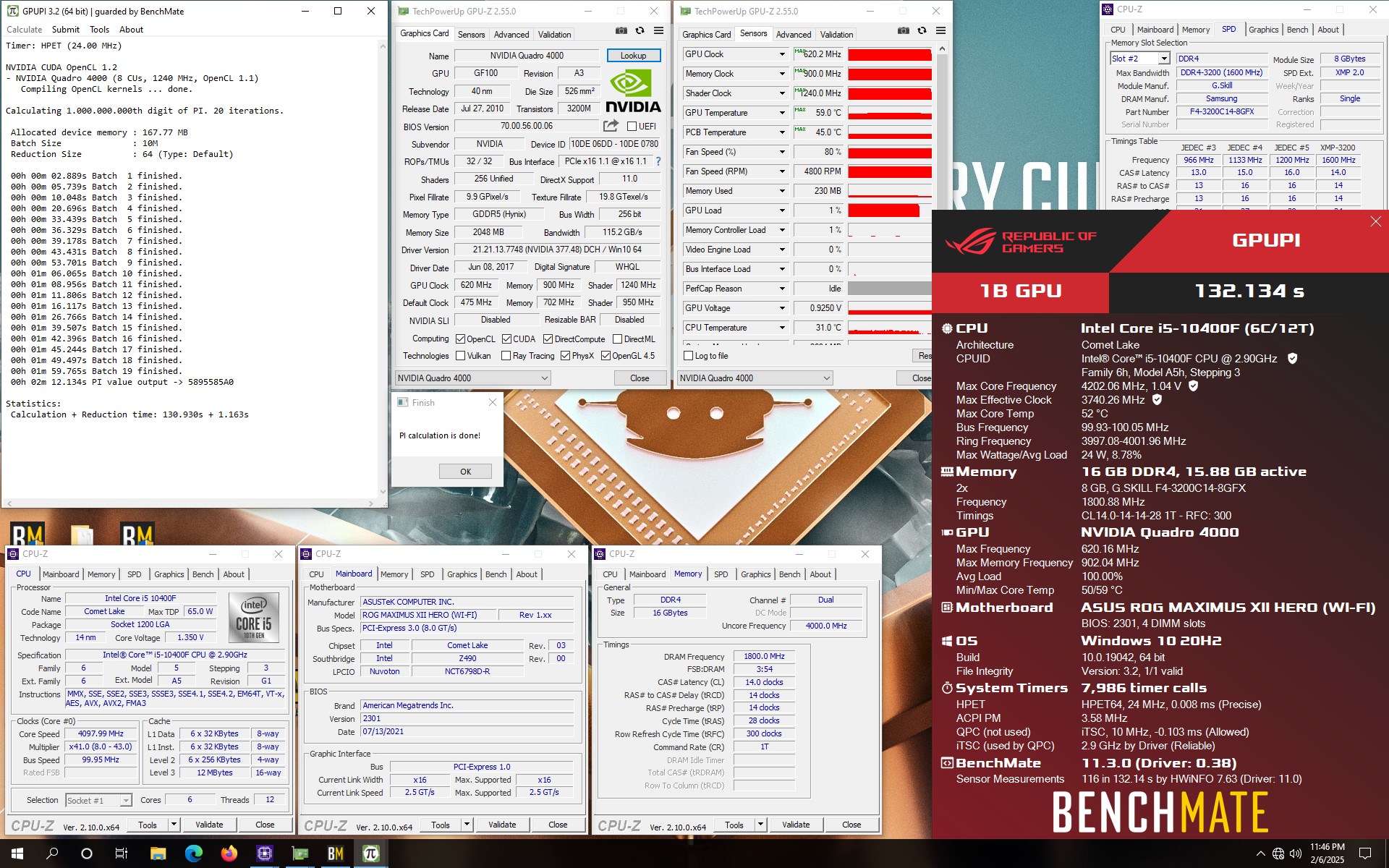This screenshot has height=868, width=1389.
Task: Click the GPU Load red sensor graph
Action: [889, 210]
